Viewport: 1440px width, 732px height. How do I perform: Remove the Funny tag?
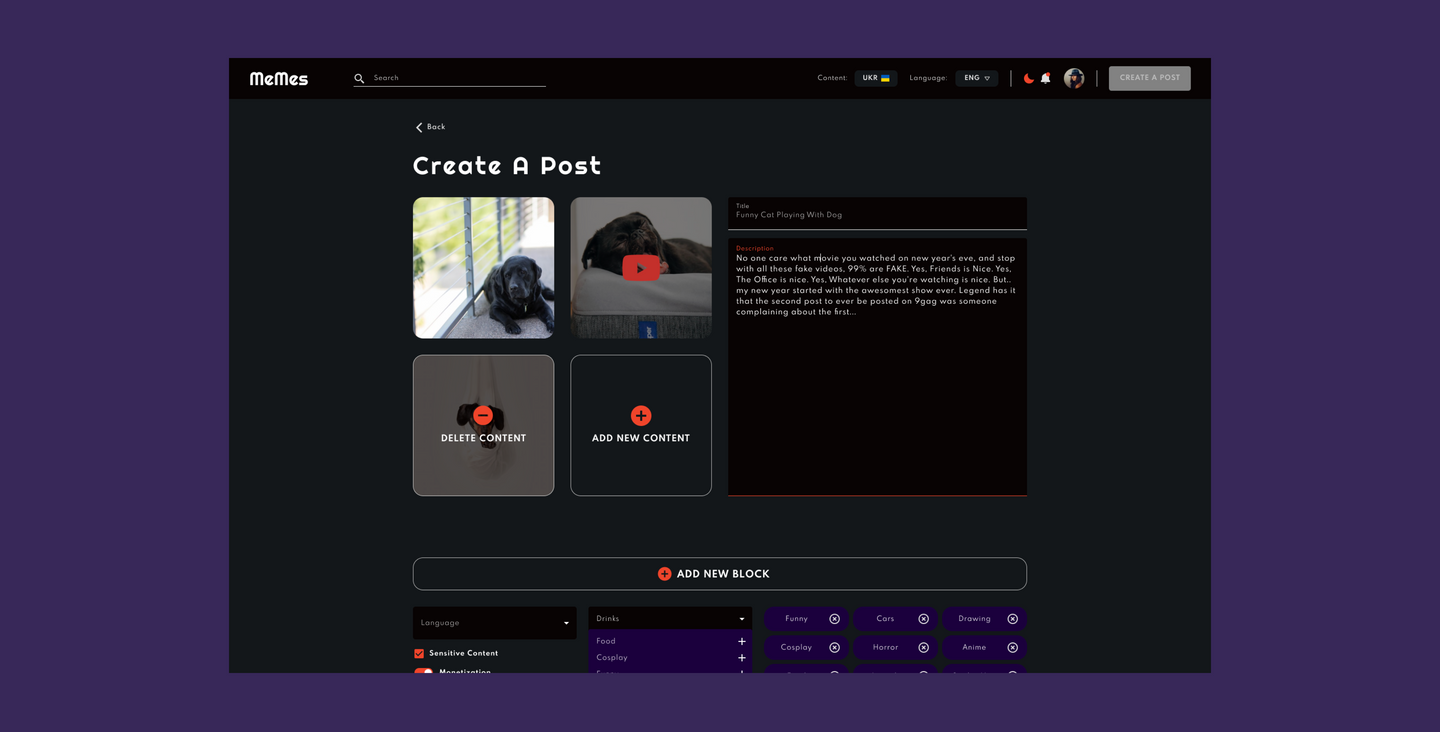tap(835, 619)
